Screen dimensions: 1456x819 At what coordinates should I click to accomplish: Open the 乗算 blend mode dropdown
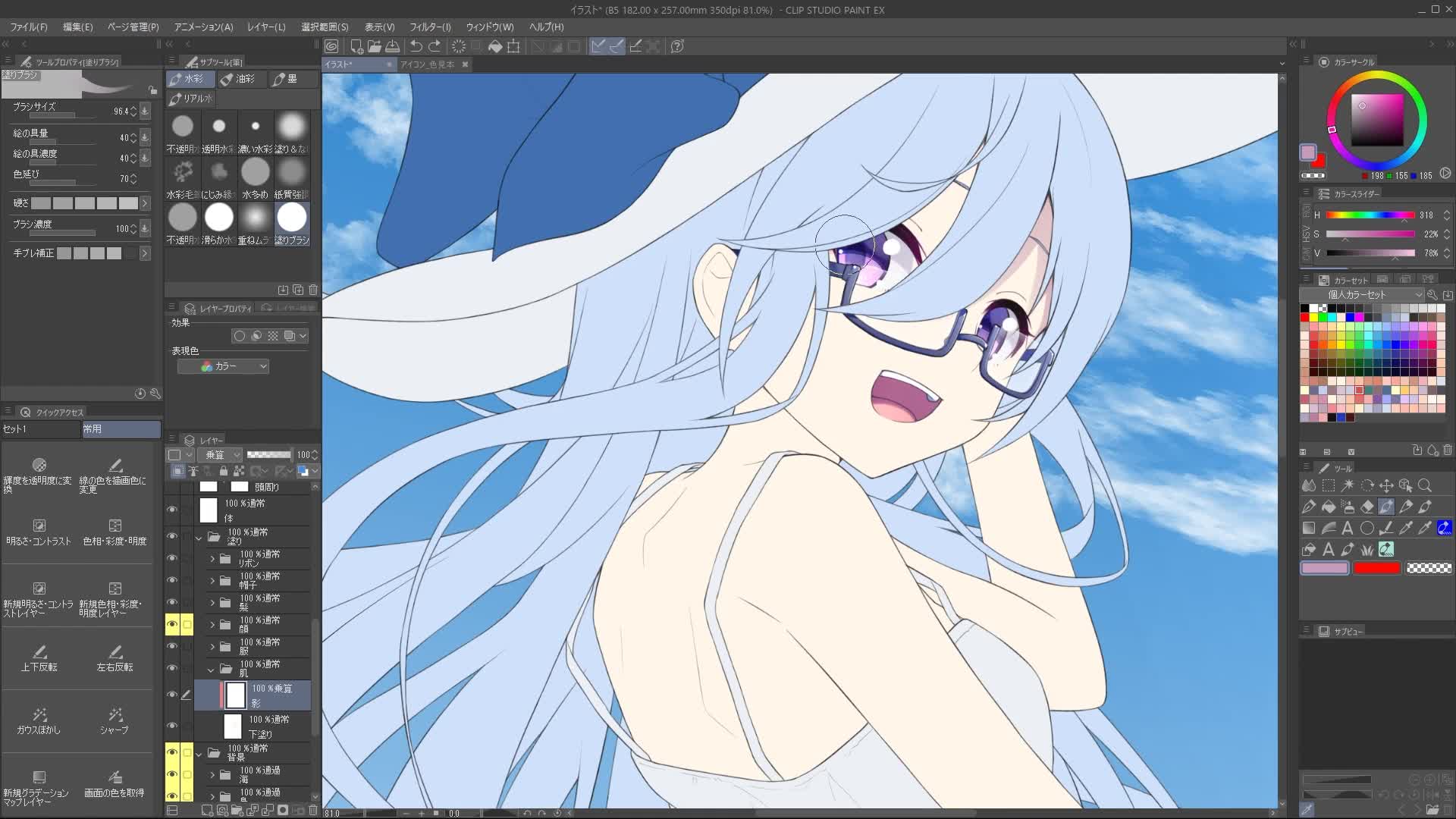(x=221, y=454)
